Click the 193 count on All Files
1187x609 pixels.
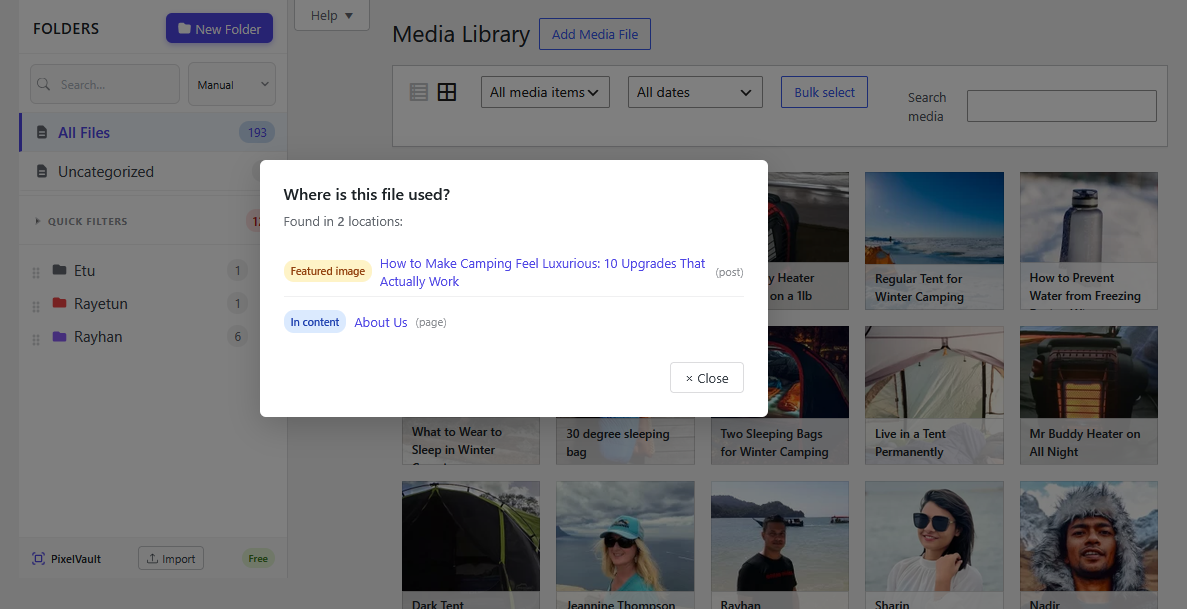click(257, 133)
